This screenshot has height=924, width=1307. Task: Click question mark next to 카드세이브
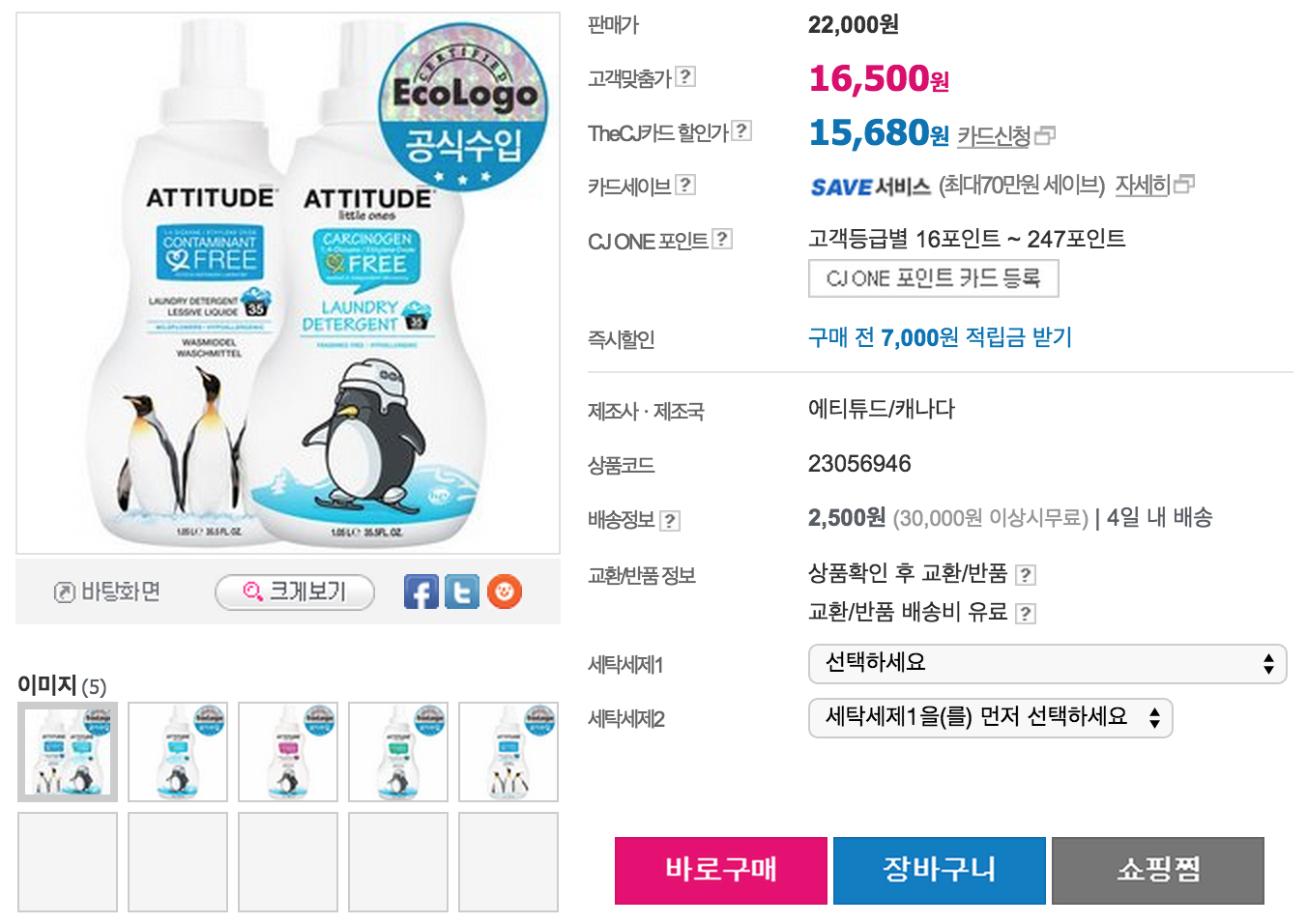[x=685, y=185]
